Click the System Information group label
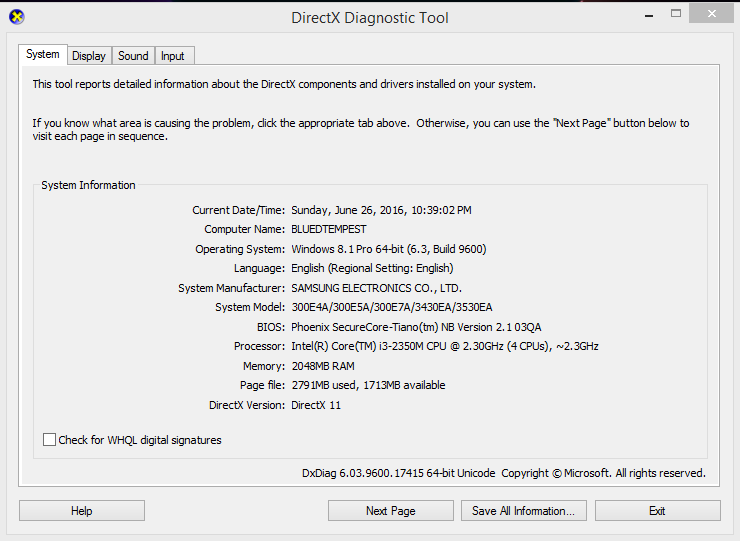 88,185
